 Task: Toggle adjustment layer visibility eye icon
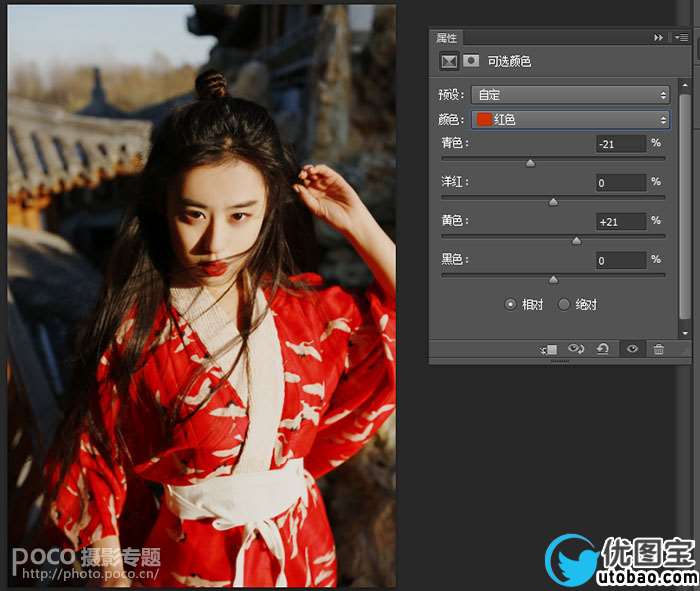click(632, 349)
